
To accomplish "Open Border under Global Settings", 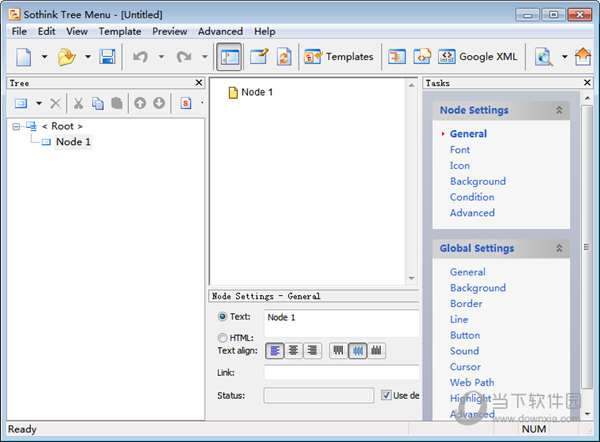I will pyautogui.click(x=466, y=304).
